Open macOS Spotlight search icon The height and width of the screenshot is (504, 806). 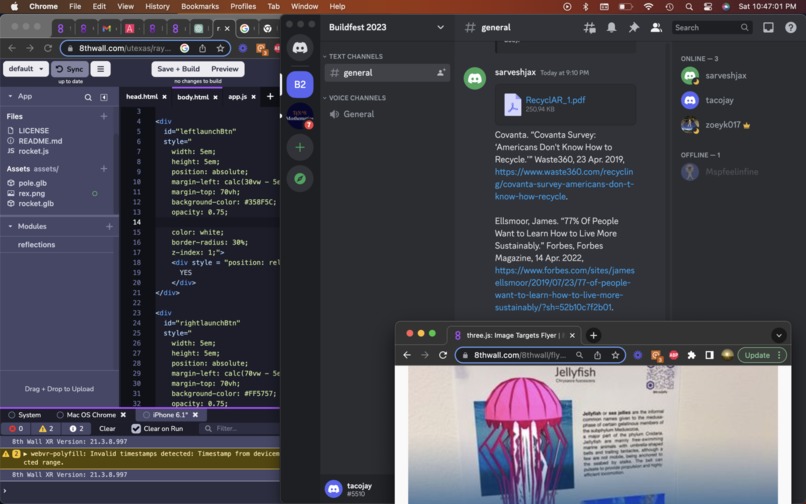click(689, 7)
